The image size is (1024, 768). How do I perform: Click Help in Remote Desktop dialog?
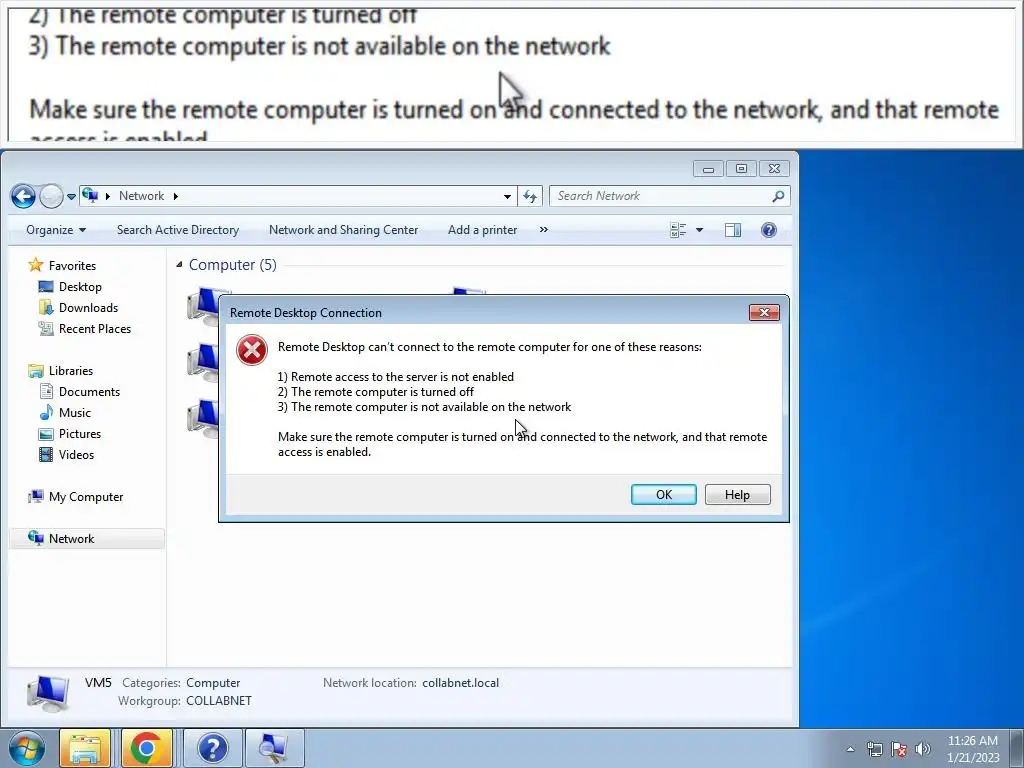737,494
